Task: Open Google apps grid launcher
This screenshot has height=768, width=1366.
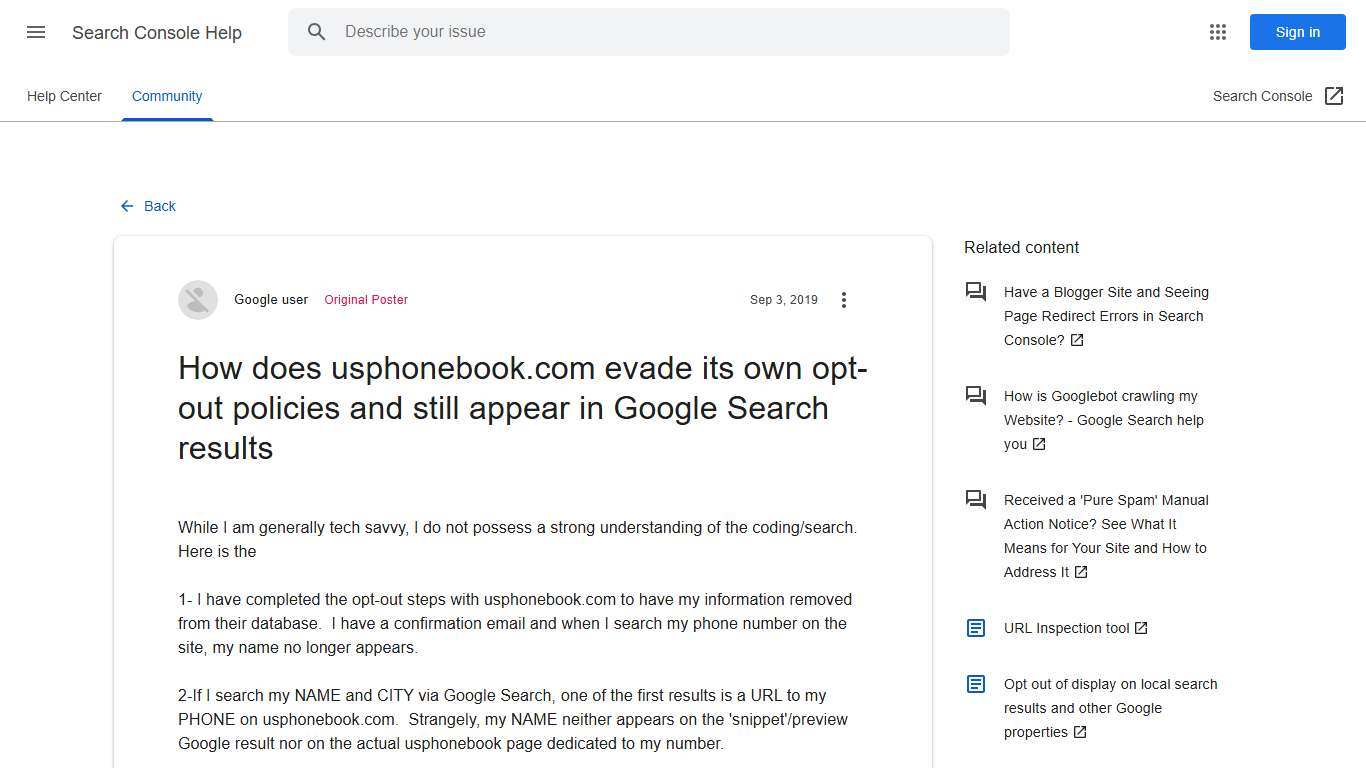Action: pos(1218,32)
